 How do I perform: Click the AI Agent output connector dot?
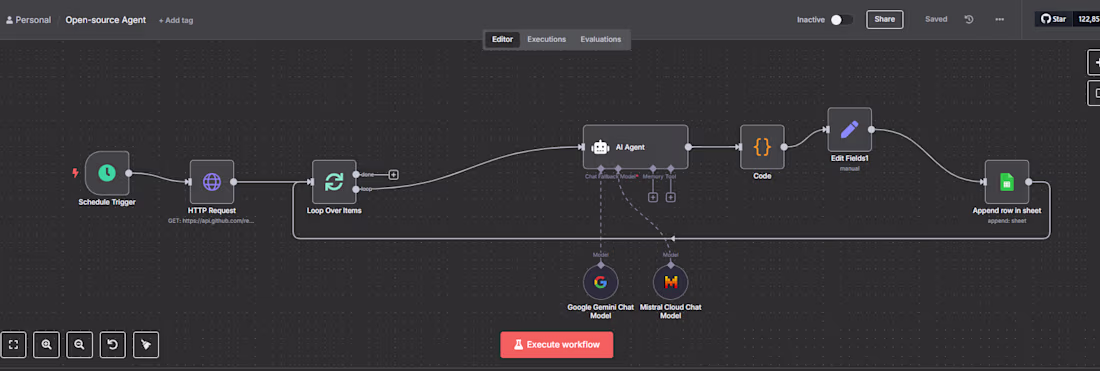[x=688, y=147]
